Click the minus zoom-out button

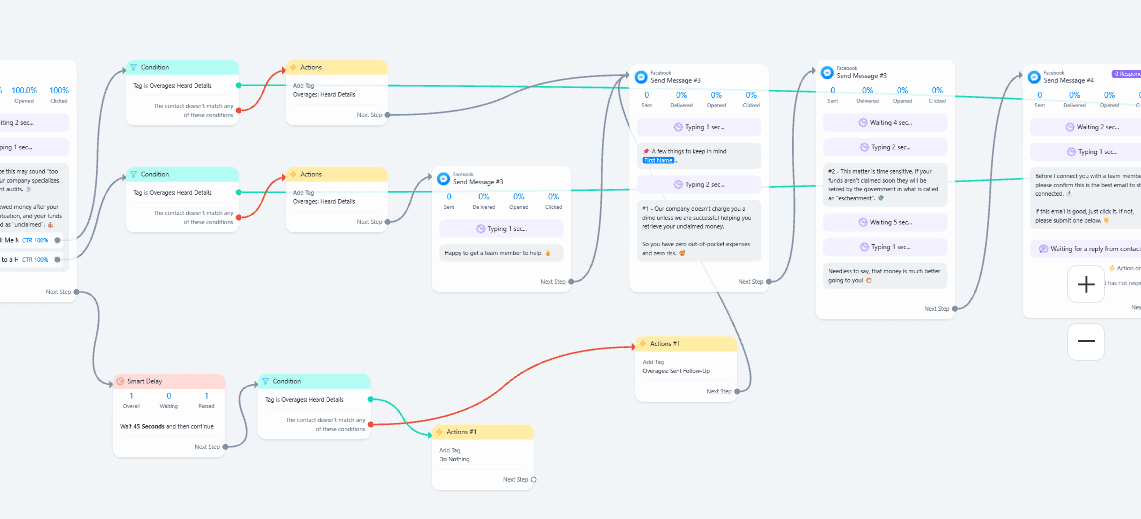click(x=1086, y=341)
